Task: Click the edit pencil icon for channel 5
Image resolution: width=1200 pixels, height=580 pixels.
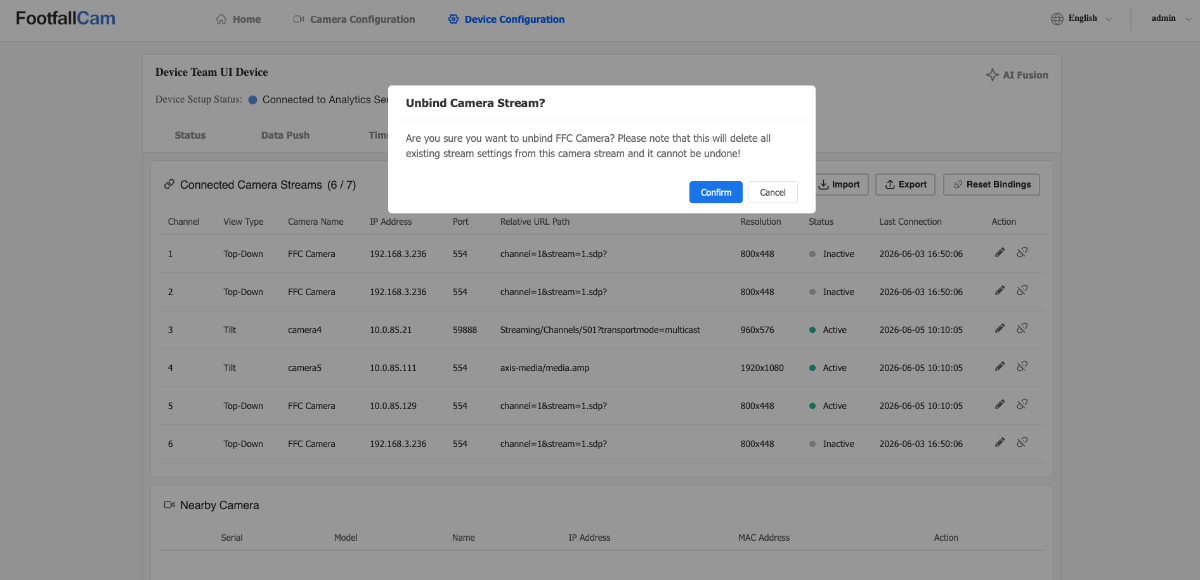Action: pyautogui.click(x=999, y=405)
